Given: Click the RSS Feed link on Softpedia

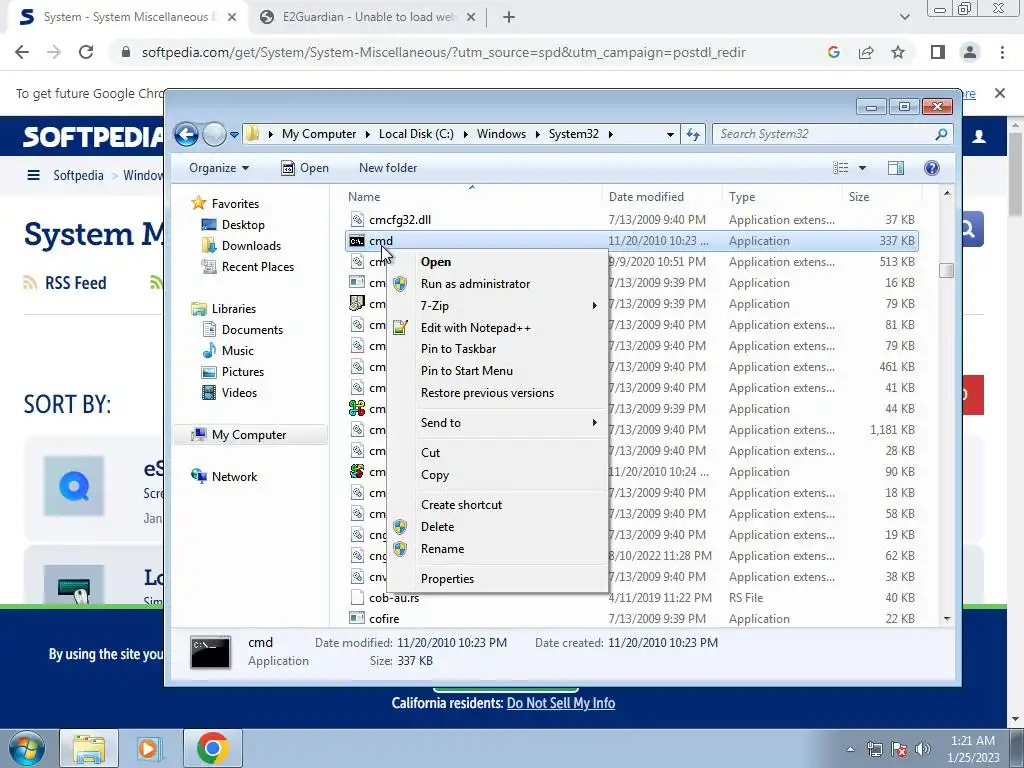Looking at the screenshot, I should 75,283.
